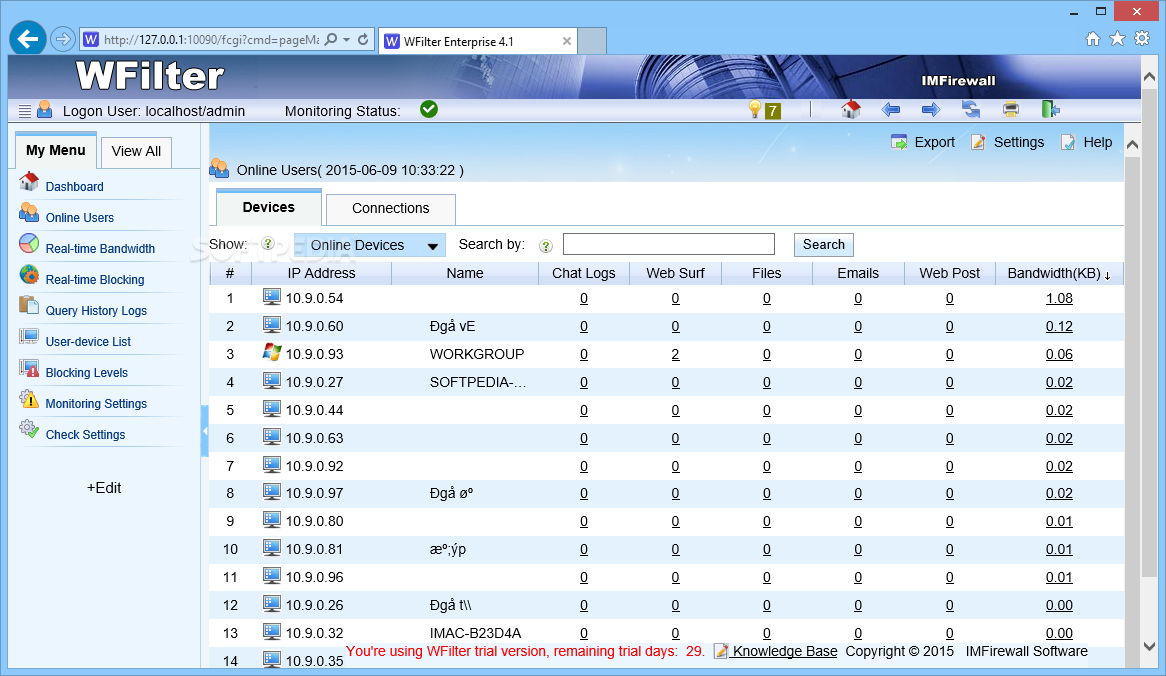Click the WFilter toolbar forward arrow
The height and width of the screenshot is (676, 1166).
pyautogui.click(x=930, y=110)
